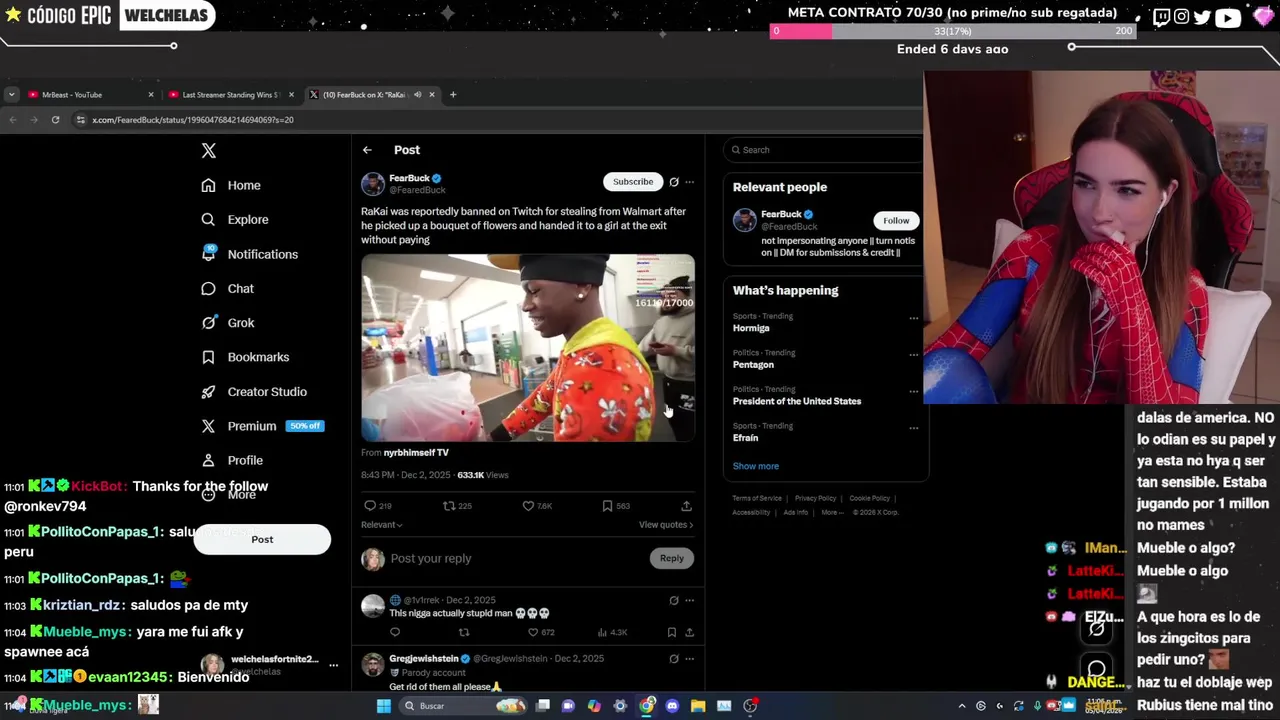Open more options on Gregjewishstein's reply
Image resolution: width=1280 pixels, height=720 pixels.
click(x=689, y=659)
